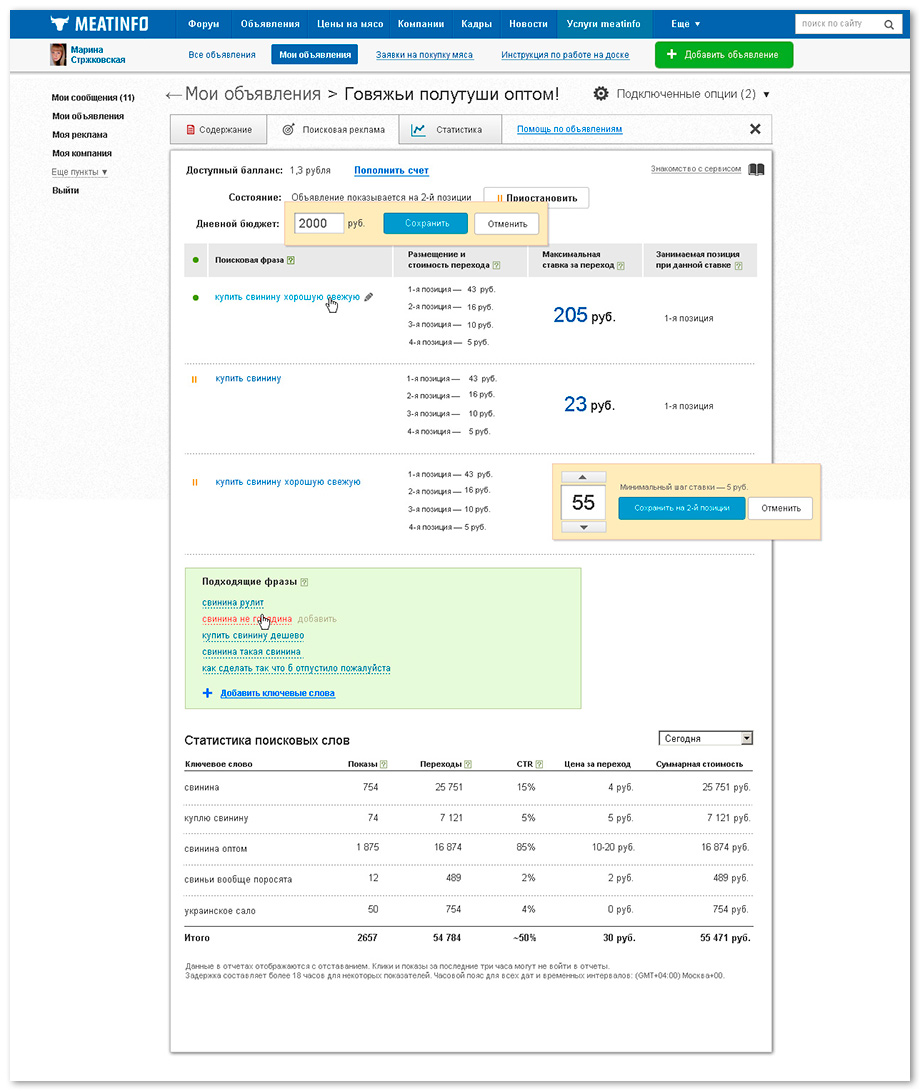Click the daily budget 2000 field

click(x=319, y=223)
